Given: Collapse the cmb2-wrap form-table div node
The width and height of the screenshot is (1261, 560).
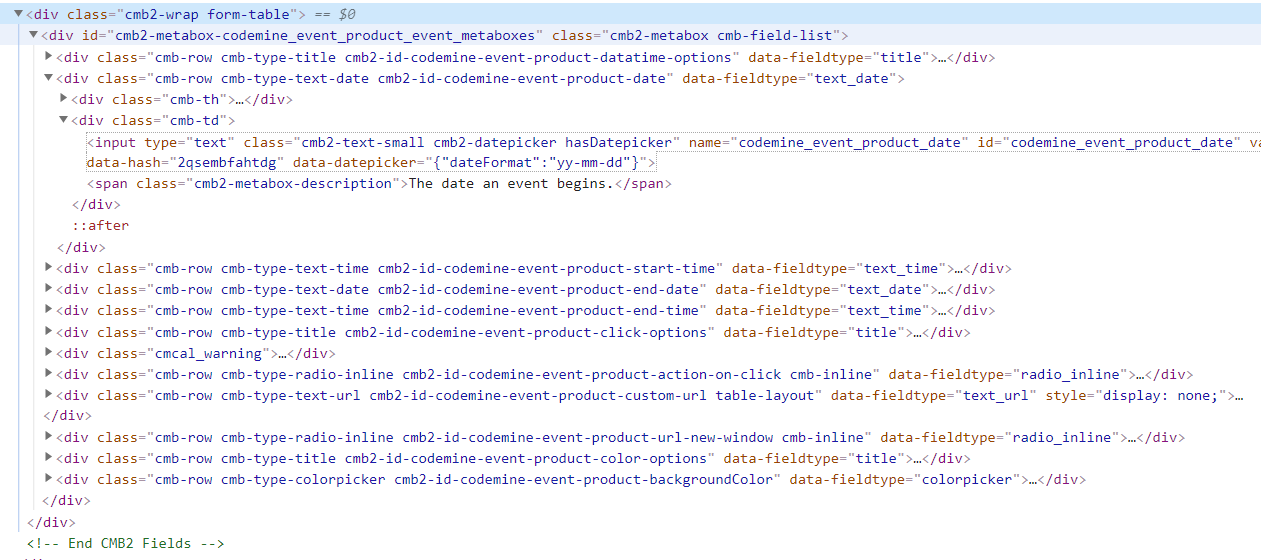Looking at the screenshot, I should coord(19,15).
